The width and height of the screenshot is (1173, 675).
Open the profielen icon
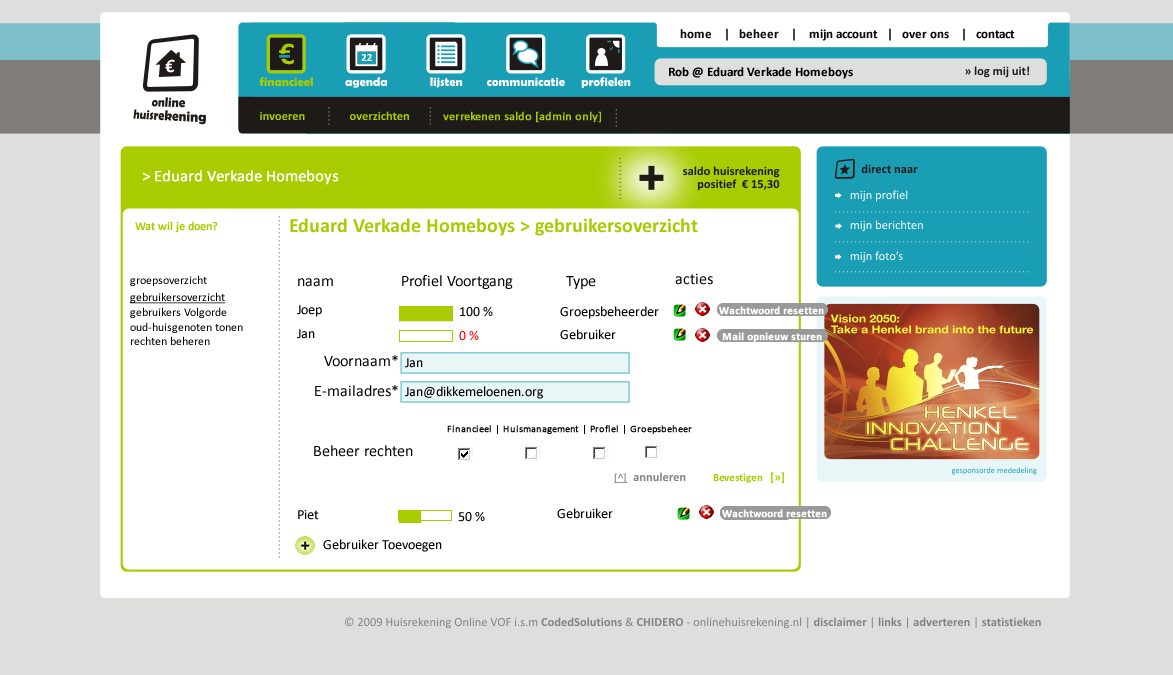(605, 54)
